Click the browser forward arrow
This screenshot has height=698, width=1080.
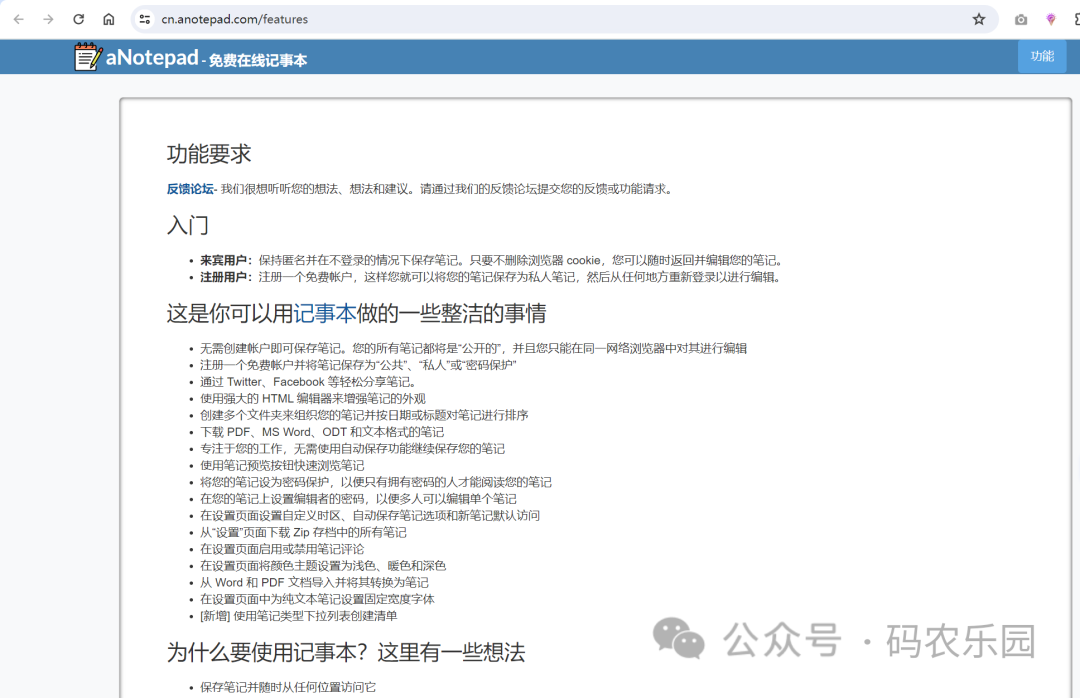pos(48,19)
